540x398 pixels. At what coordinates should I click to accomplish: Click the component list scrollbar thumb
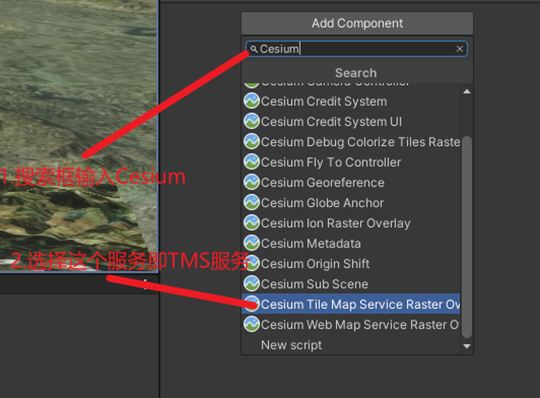pyautogui.click(x=467, y=237)
